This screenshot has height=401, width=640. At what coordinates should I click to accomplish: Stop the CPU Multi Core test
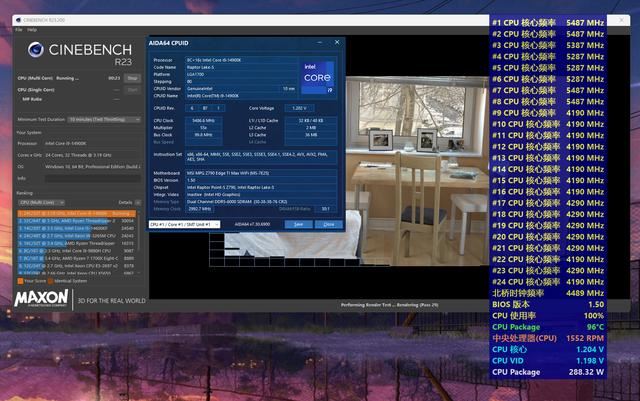132,78
